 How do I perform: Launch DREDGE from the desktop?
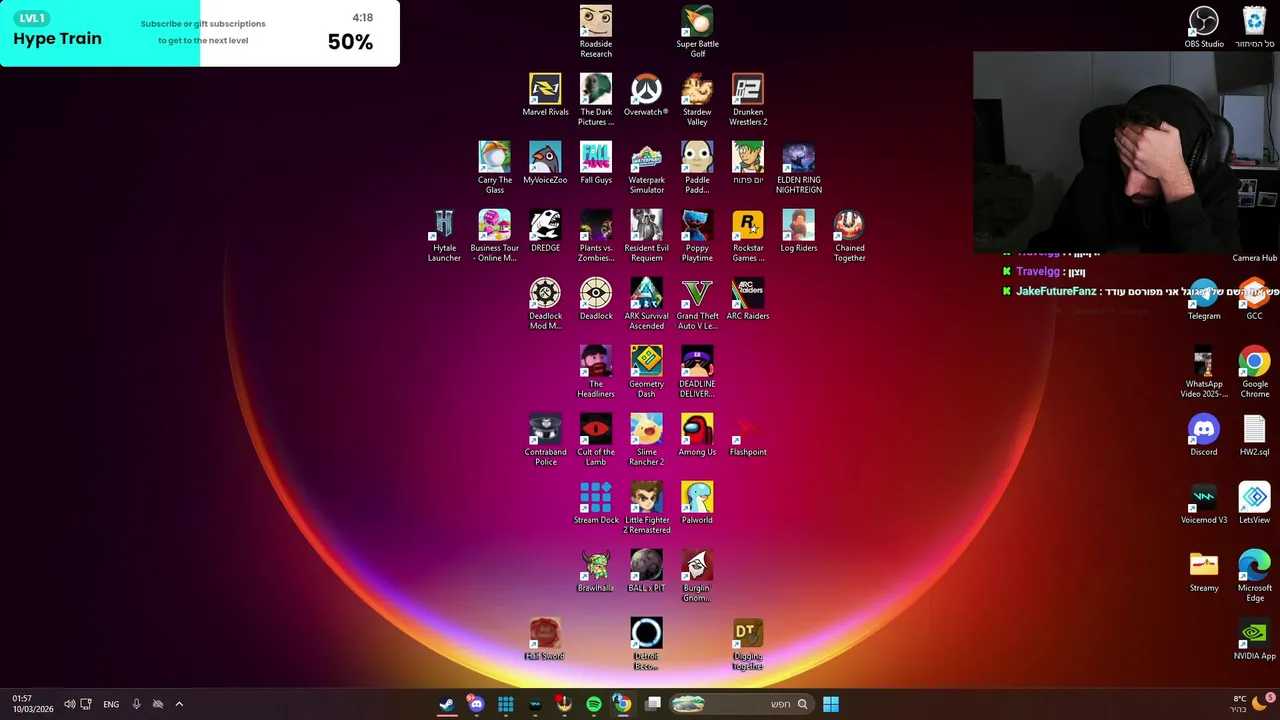(545, 230)
